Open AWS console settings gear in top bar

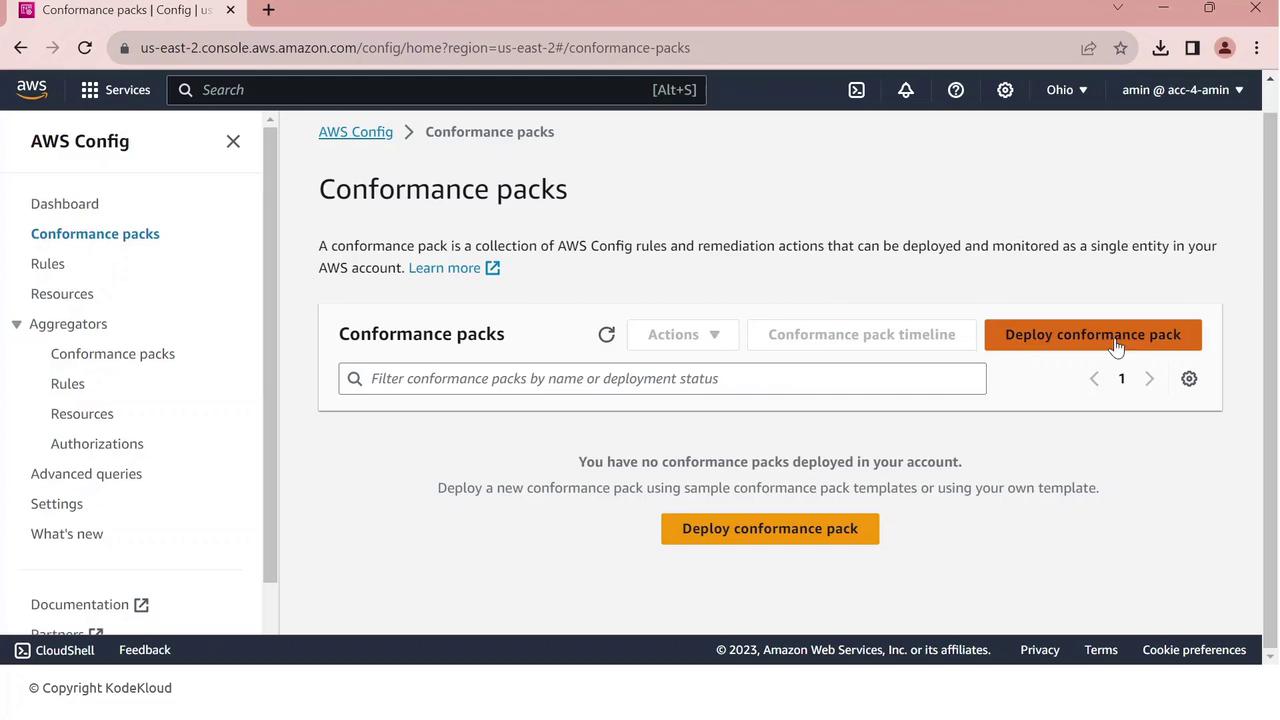point(1005,90)
